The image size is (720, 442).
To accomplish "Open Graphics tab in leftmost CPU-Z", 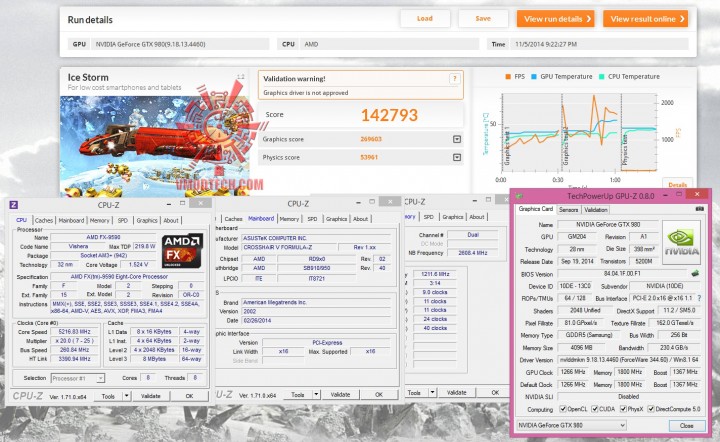I will tap(147, 220).
